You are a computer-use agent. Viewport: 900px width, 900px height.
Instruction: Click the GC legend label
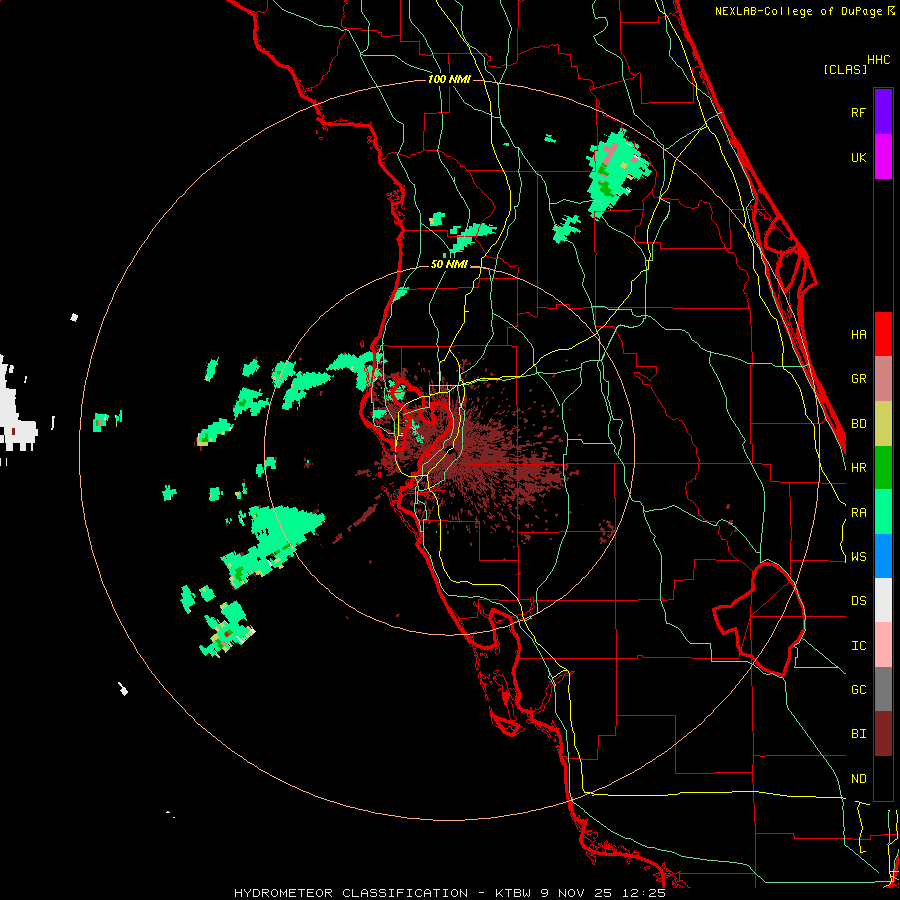(x=859, y=690)
